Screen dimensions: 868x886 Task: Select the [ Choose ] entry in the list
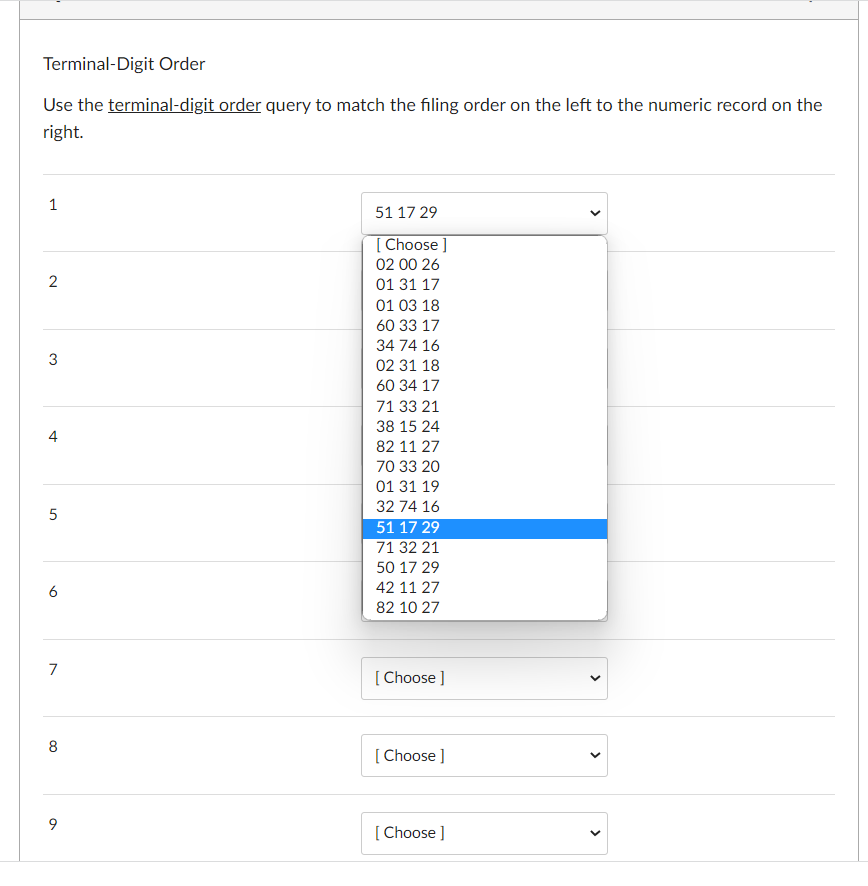[410, 244]
